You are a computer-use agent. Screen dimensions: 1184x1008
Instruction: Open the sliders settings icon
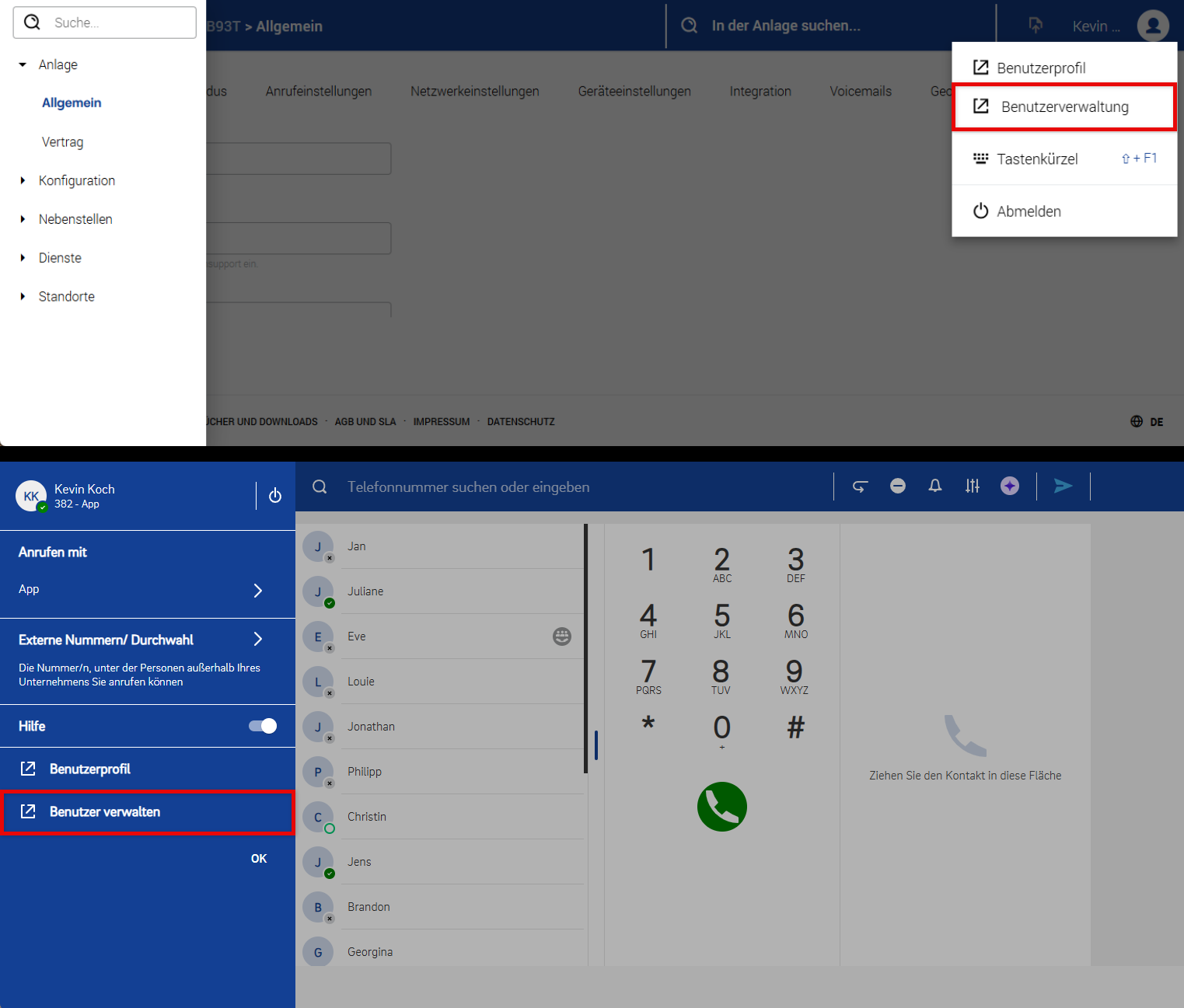coord(973,487)
